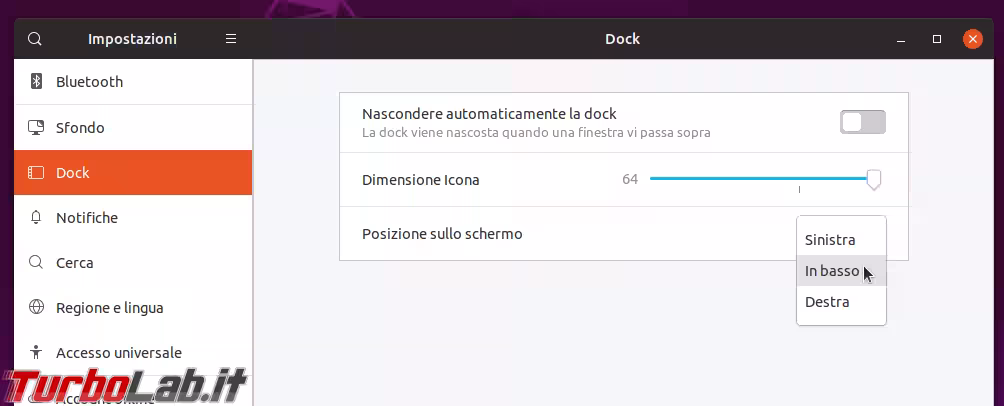Open the Notifiche settings section

coord(87,218)
